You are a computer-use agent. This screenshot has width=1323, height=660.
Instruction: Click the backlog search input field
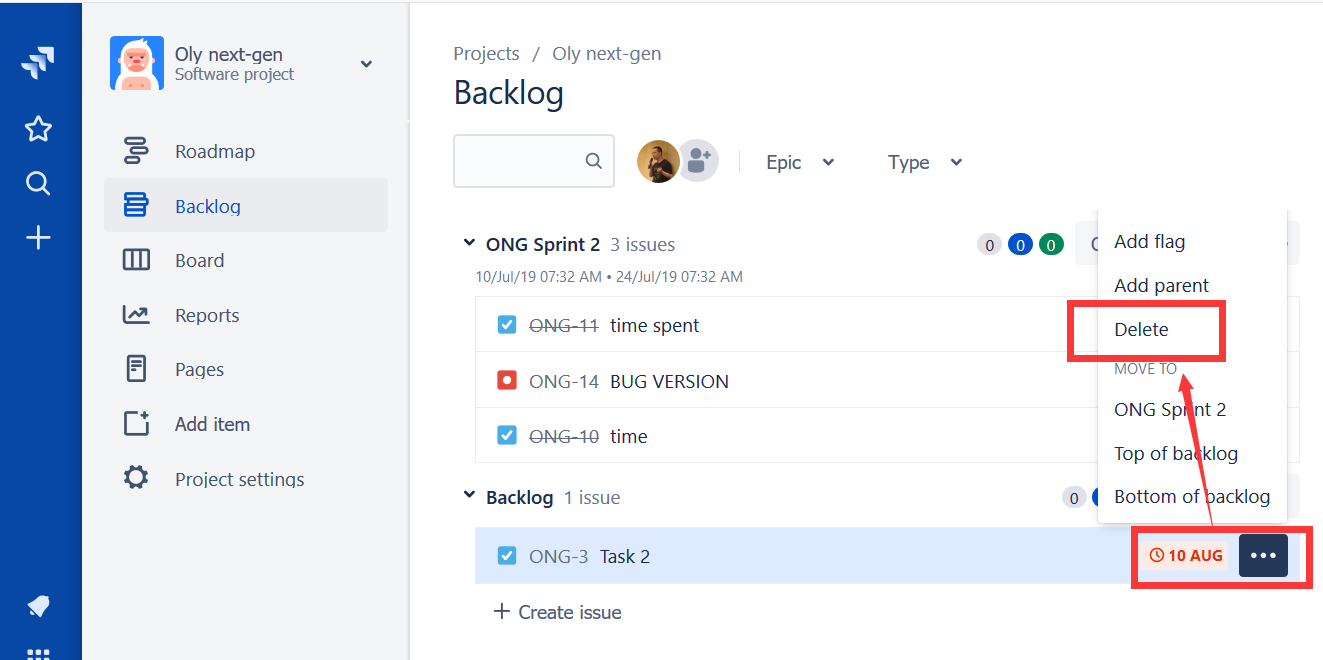[534, 161]
